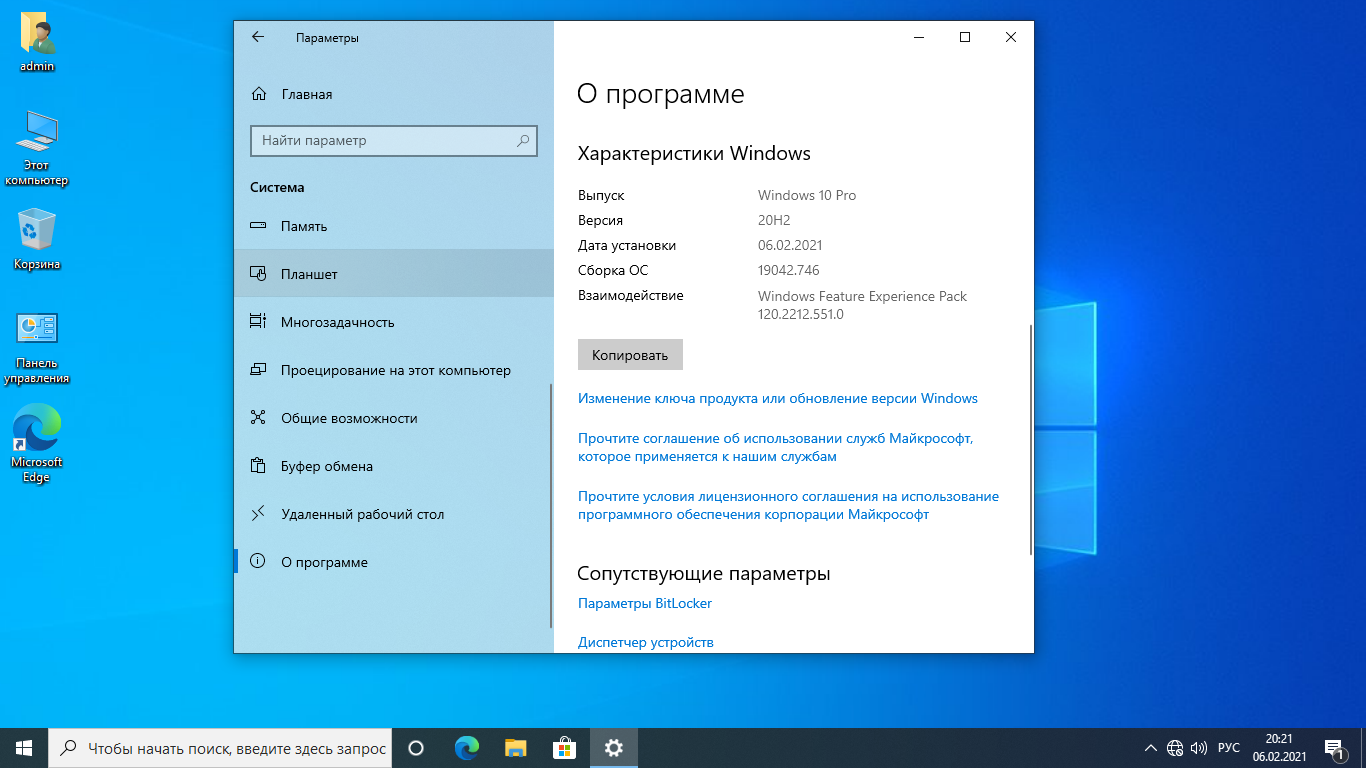Open the Главная settings home
Image resolution: width=1366 pixels, height=768 pixels.
[x=393, y=94]
